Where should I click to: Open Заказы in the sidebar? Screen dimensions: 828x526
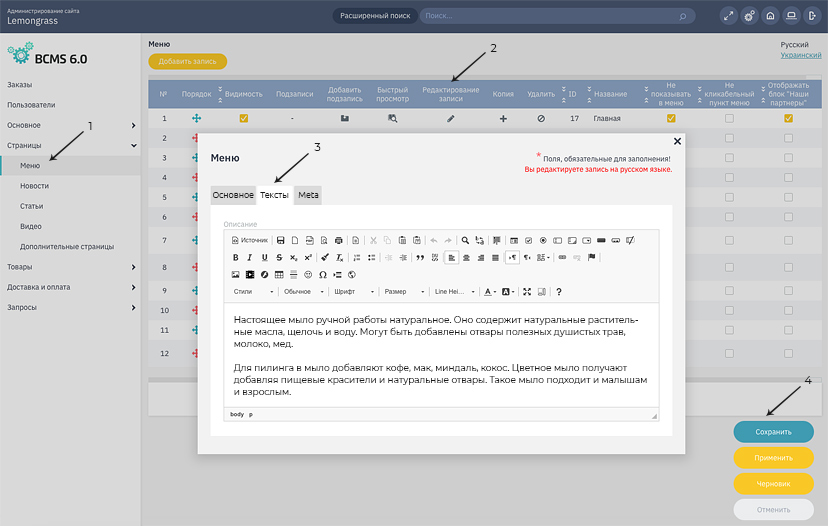20,84
